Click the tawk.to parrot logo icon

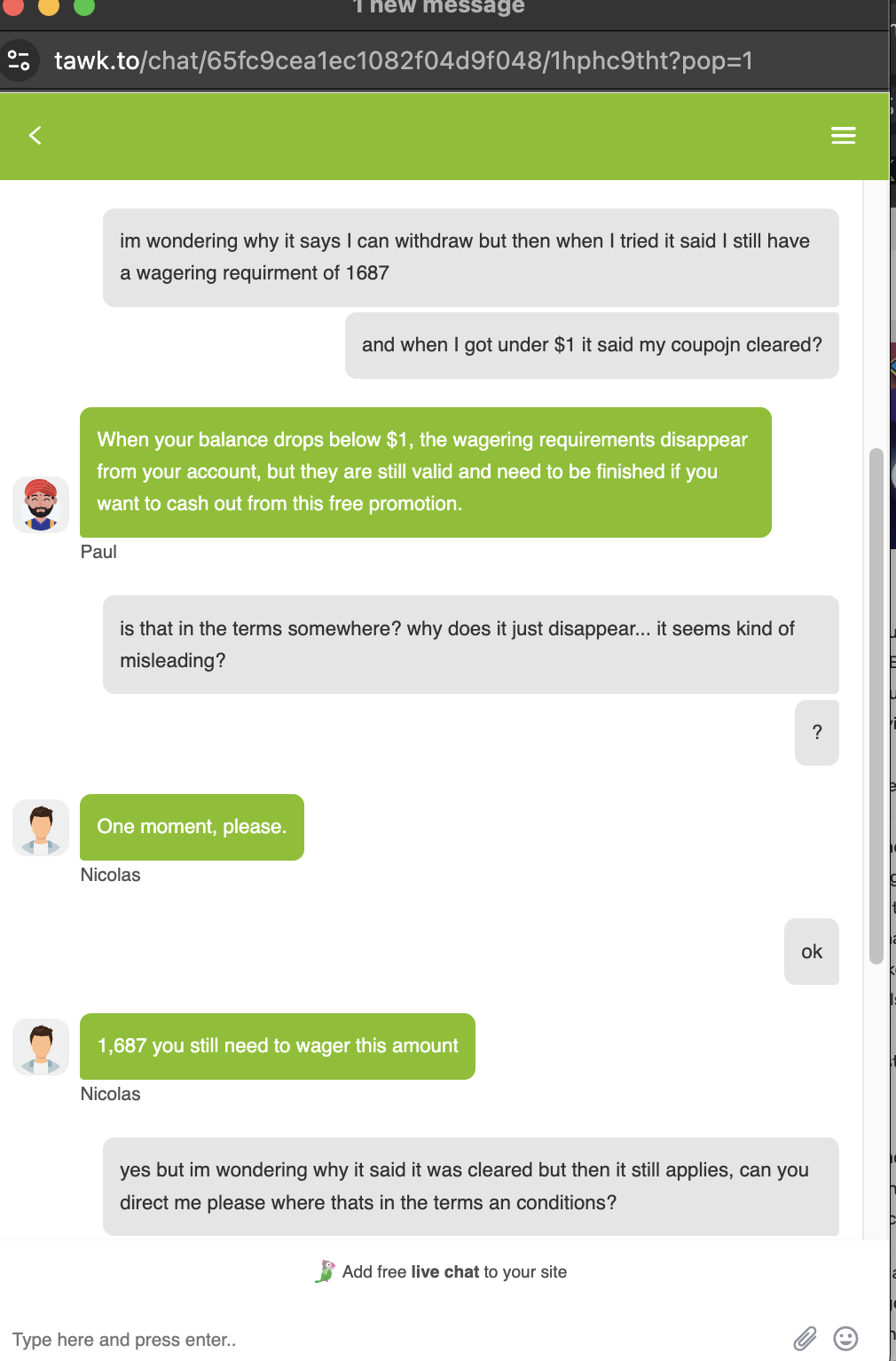pyautogui.click(x=325, y=1271)
